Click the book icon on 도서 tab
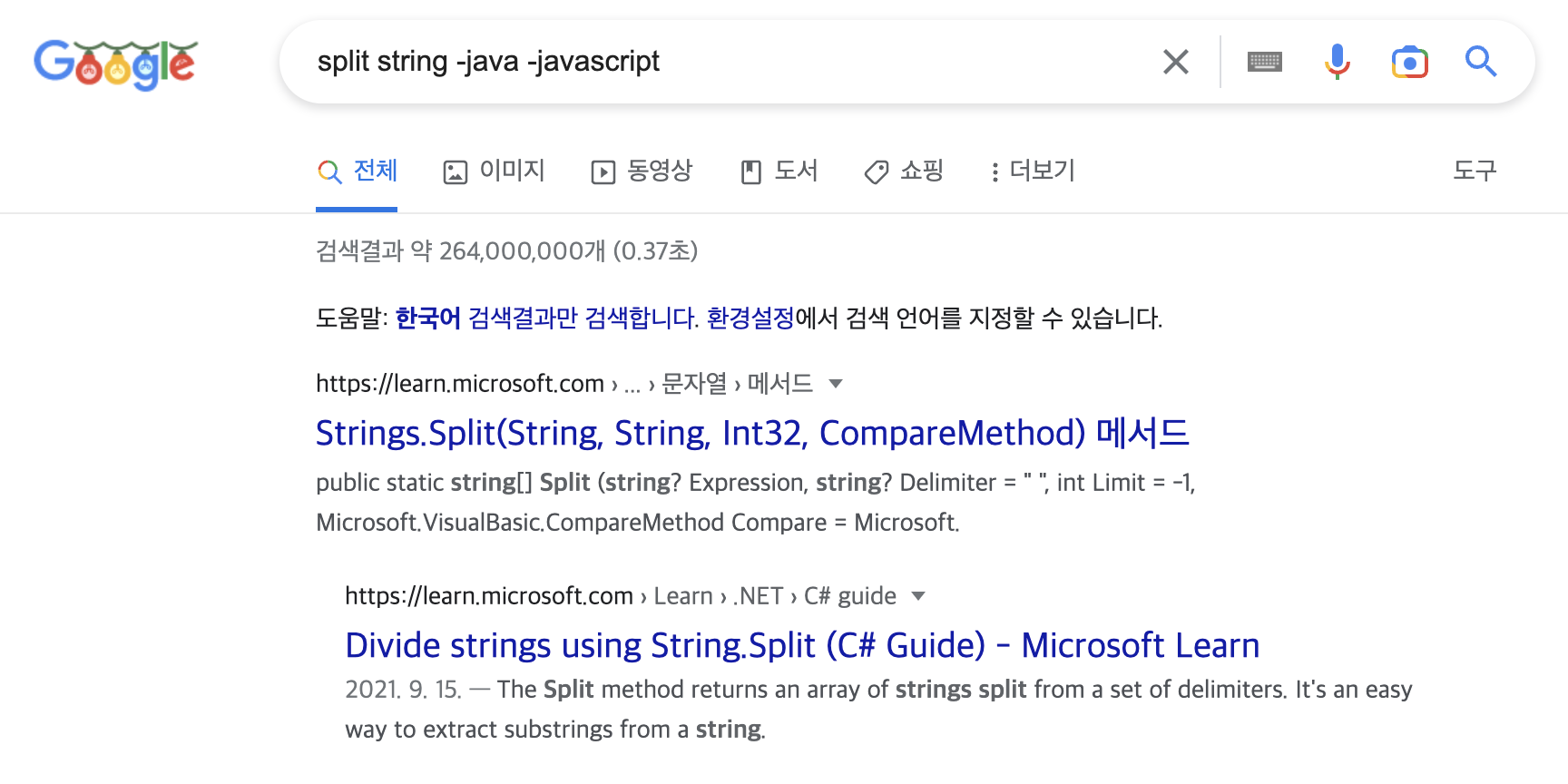The width and height of the screenshot is (1568, 784). [x=751, y=172]
